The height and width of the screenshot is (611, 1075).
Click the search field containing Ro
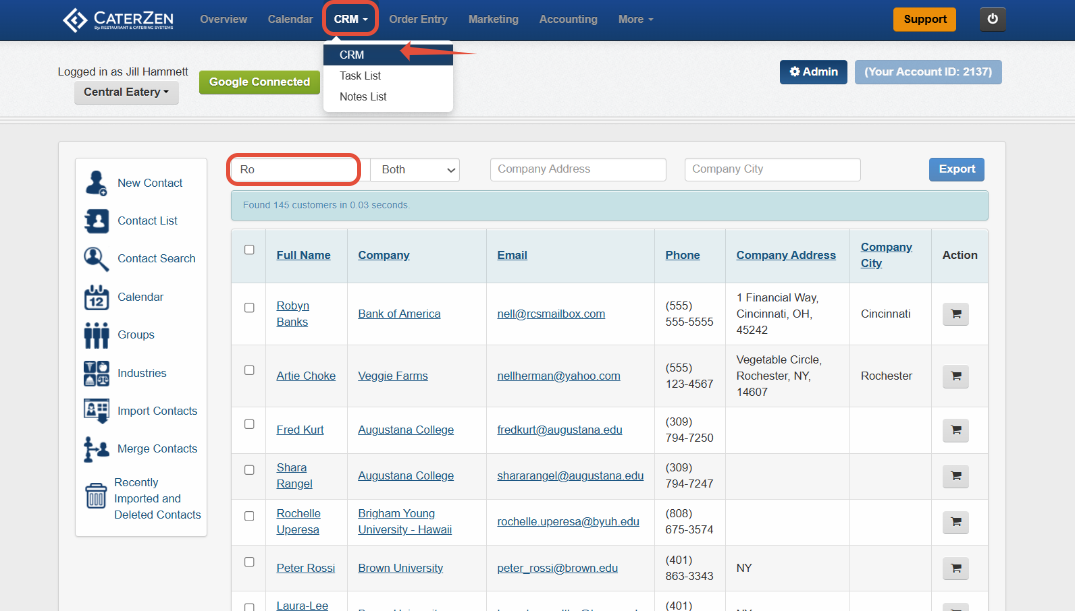point(293,169)
